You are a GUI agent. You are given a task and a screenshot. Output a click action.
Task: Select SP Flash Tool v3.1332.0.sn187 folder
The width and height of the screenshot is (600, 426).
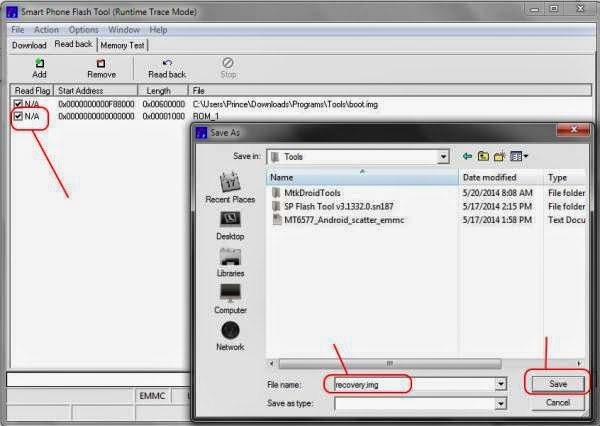coord(333,206)
